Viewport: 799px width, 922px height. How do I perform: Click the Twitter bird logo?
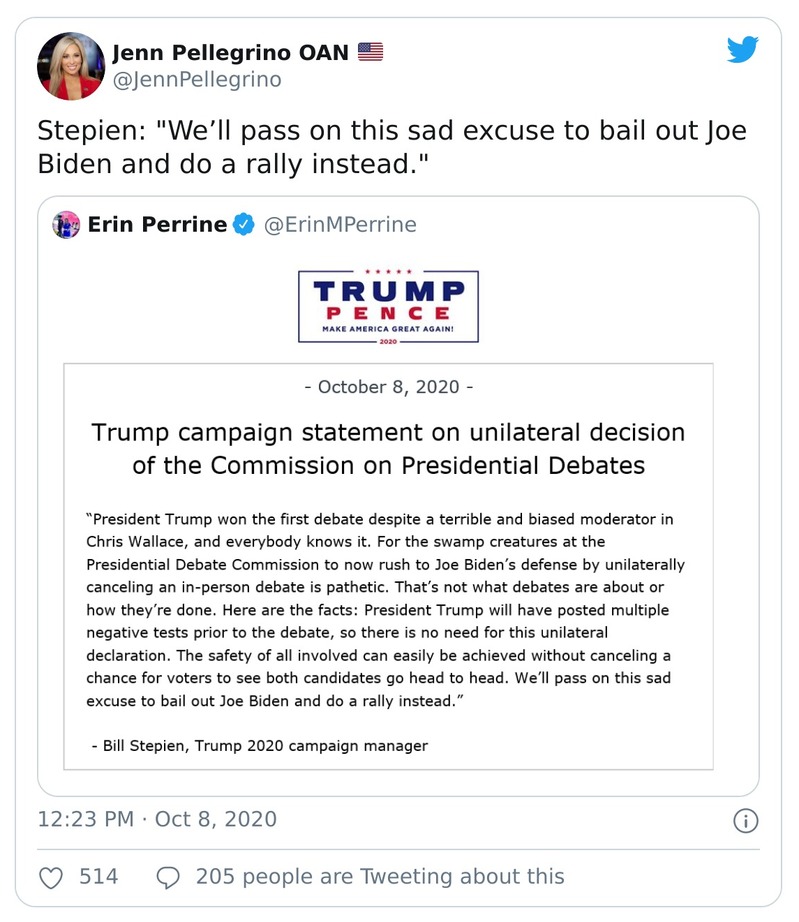coord(742,49)
